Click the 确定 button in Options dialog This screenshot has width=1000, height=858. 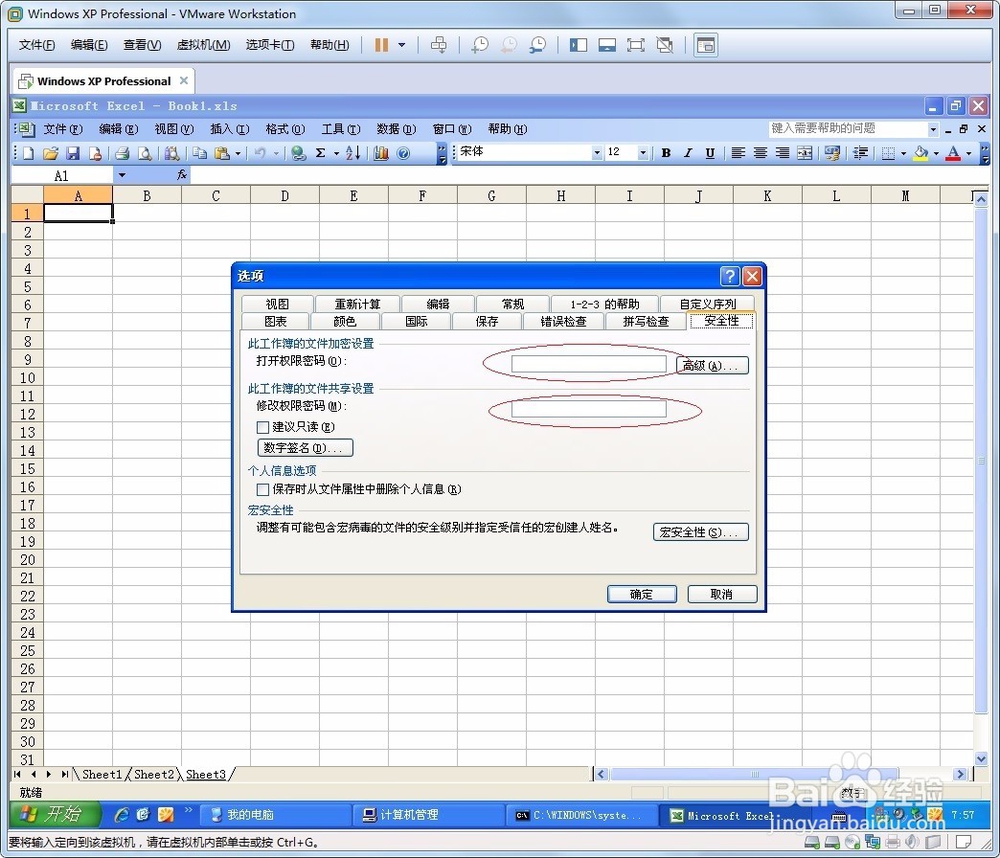[642, 594]
